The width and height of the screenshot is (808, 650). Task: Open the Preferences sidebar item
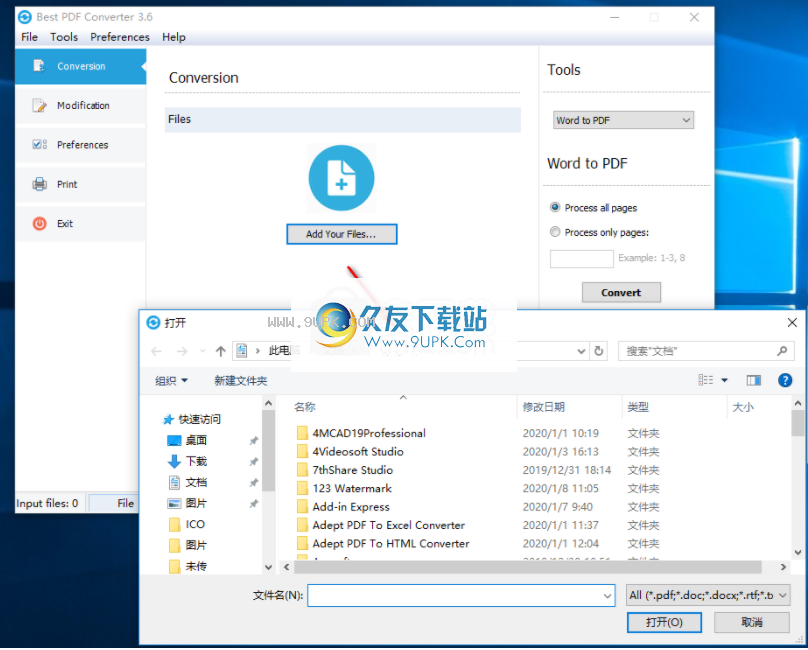click(x=81, y=145)
